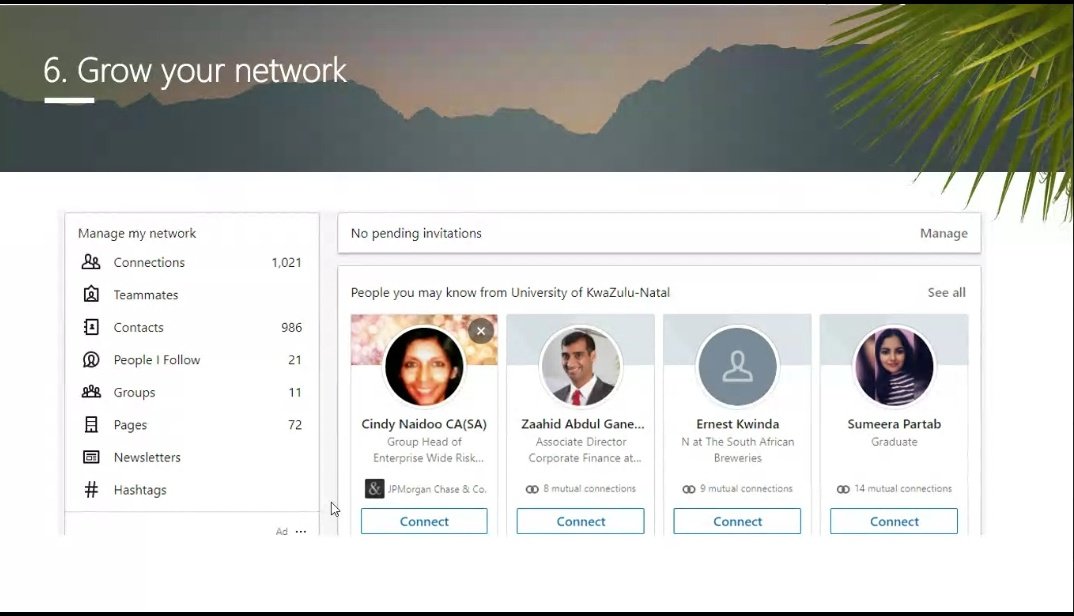Viewport: 1074px width, 616px height.
Task: Click the connections count 1,021
Action: click(286, 262)
